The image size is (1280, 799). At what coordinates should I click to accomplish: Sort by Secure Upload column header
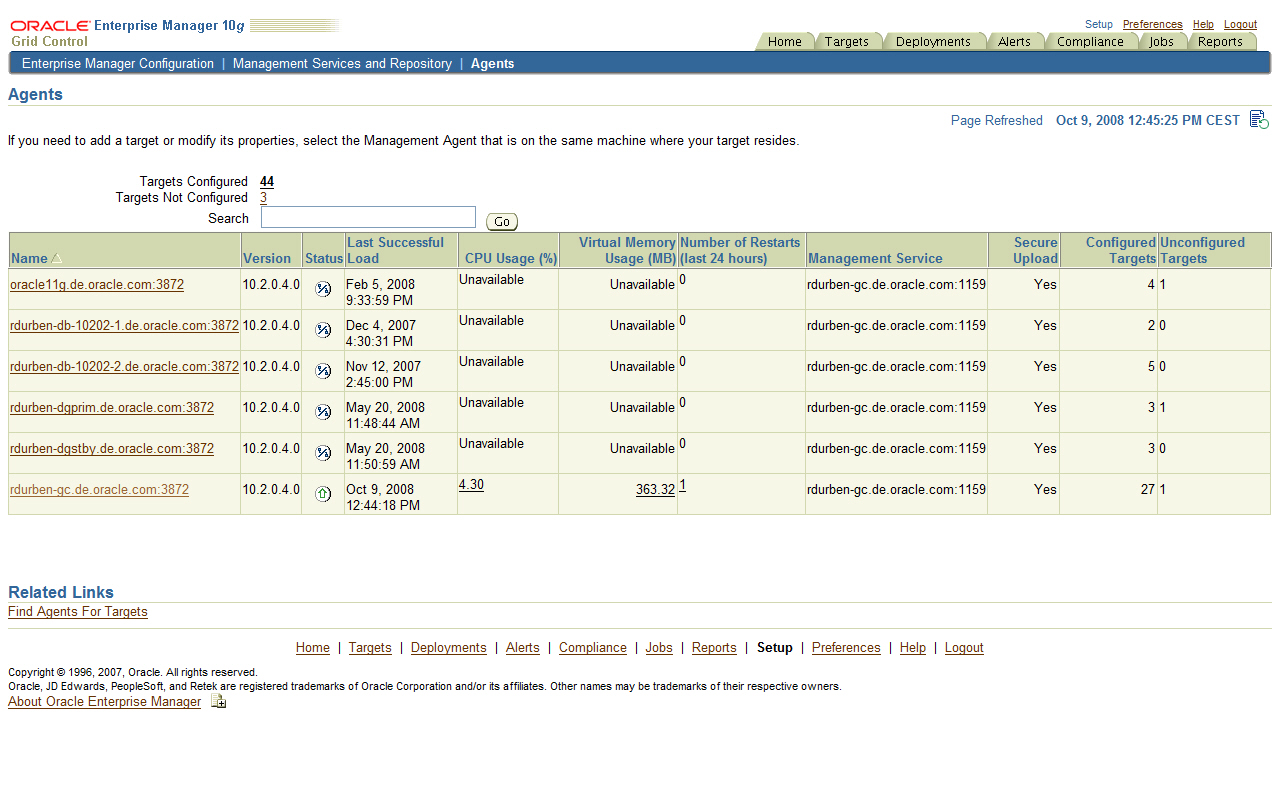click(1035, 250)
